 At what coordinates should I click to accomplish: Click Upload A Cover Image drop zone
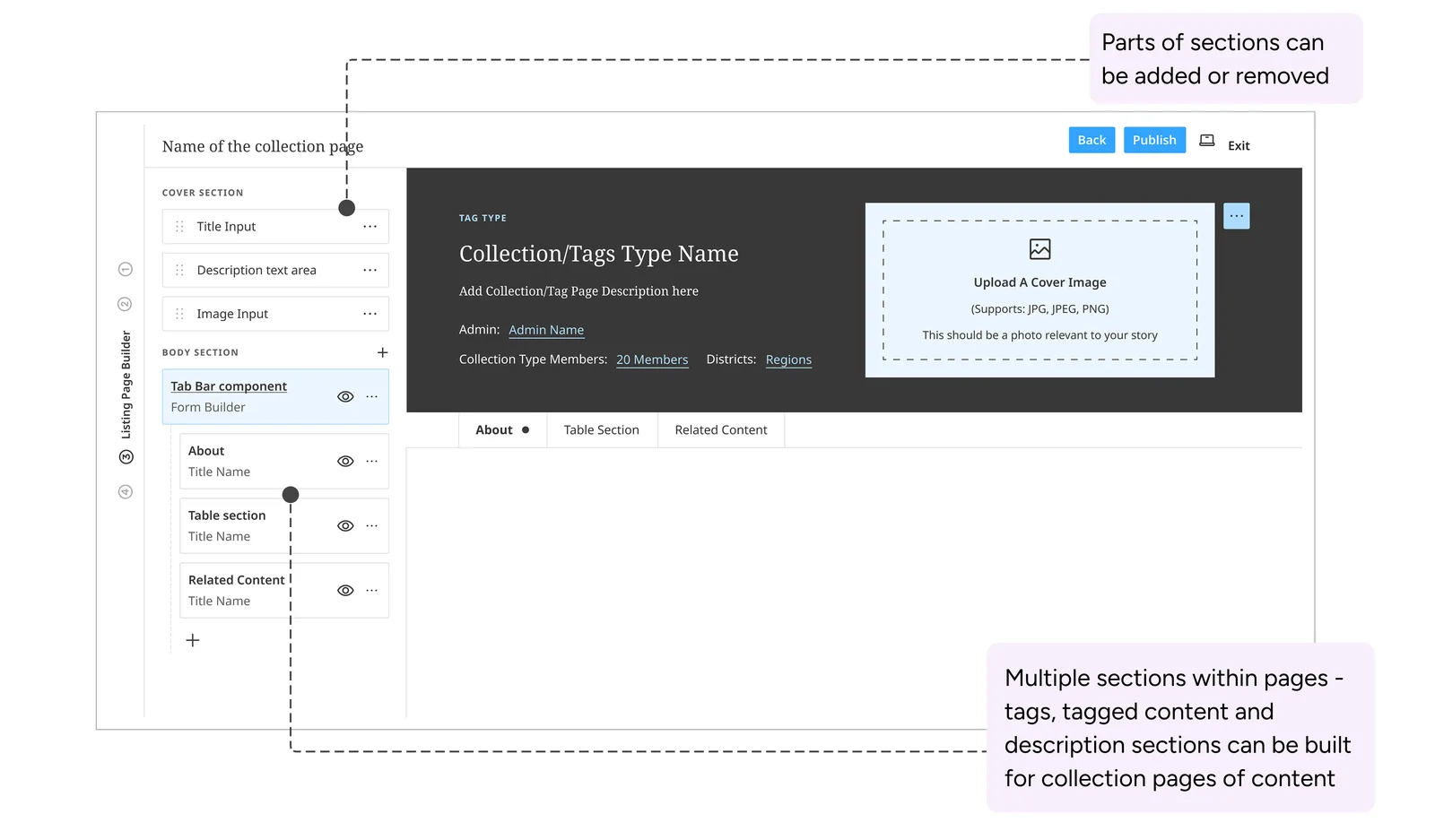[1039, 290]
